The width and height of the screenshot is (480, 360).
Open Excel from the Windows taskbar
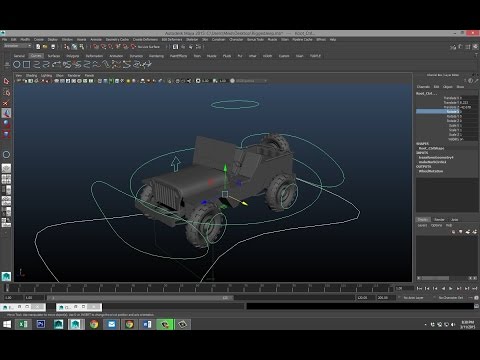pos(23,324)
